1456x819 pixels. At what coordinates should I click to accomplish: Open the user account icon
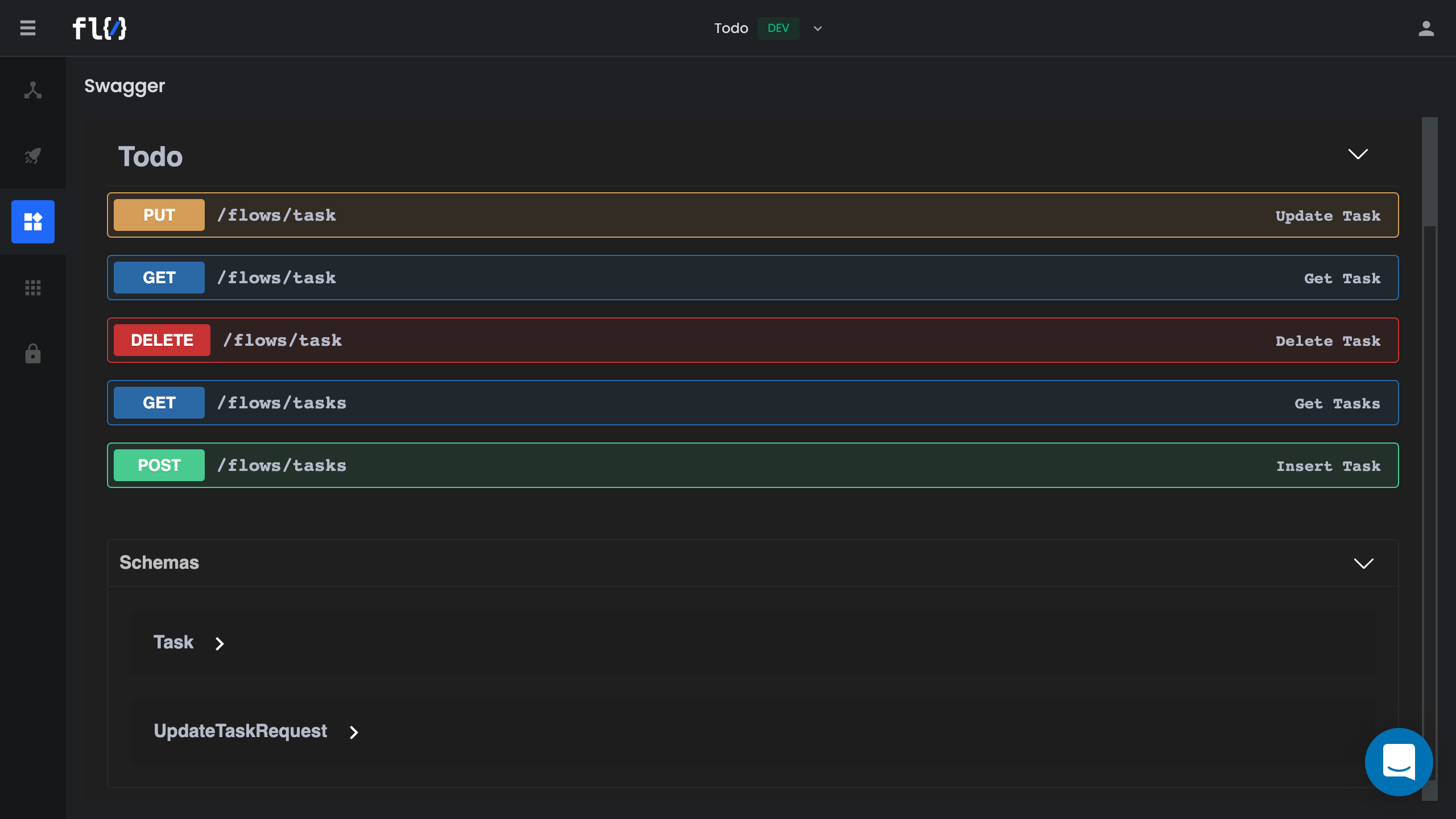(1426, 28)
